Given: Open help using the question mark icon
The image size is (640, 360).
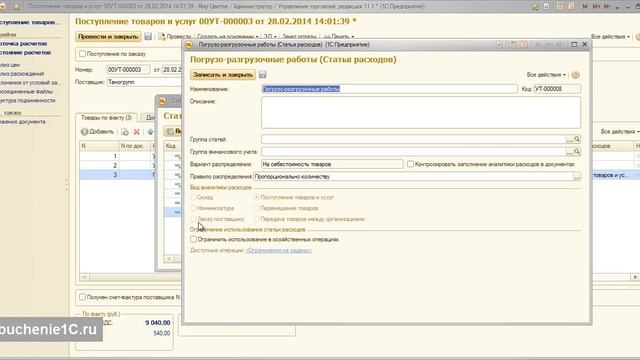Looking at the screenshot, I should (576, 75).
